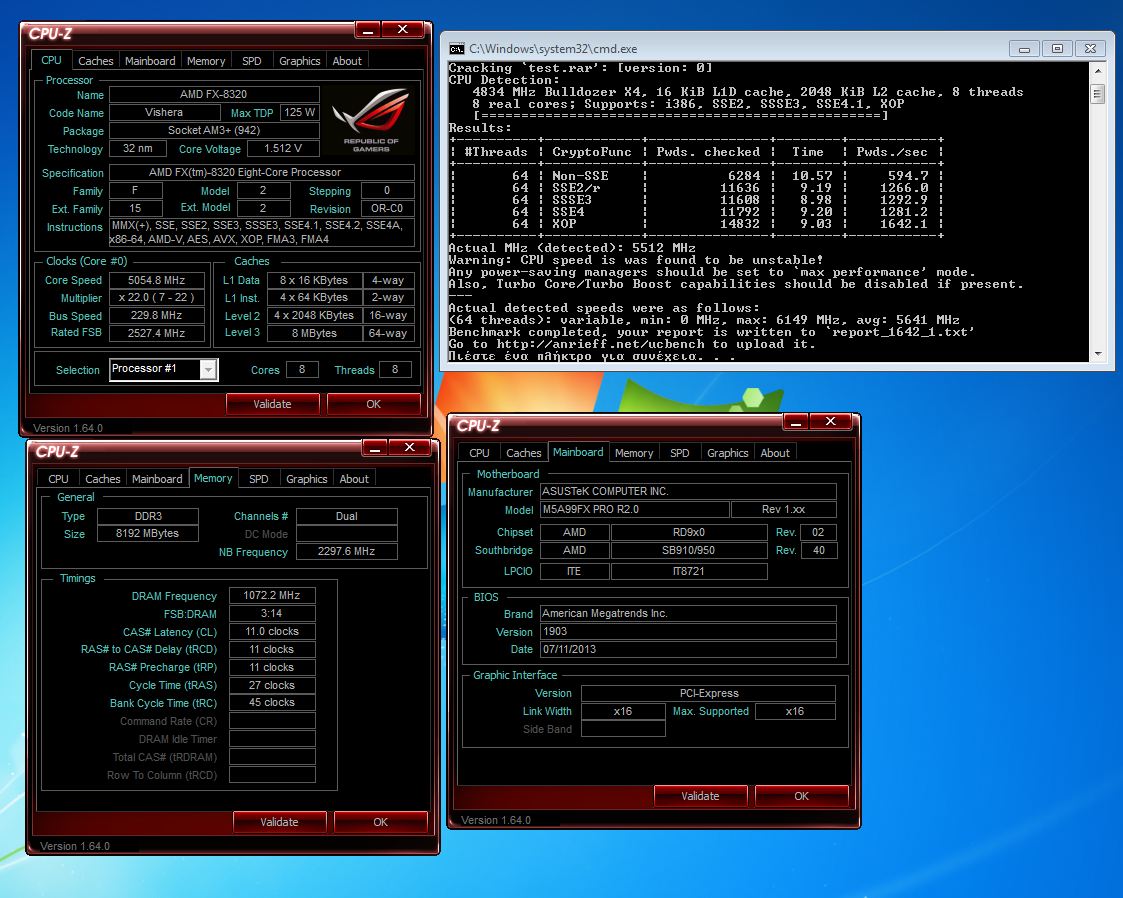Image resolution: width=1123 pixels, height=898 pixels.
Task: Select the active CPU tab in the top-left CPU-Z window
Action: click(52, 60)
